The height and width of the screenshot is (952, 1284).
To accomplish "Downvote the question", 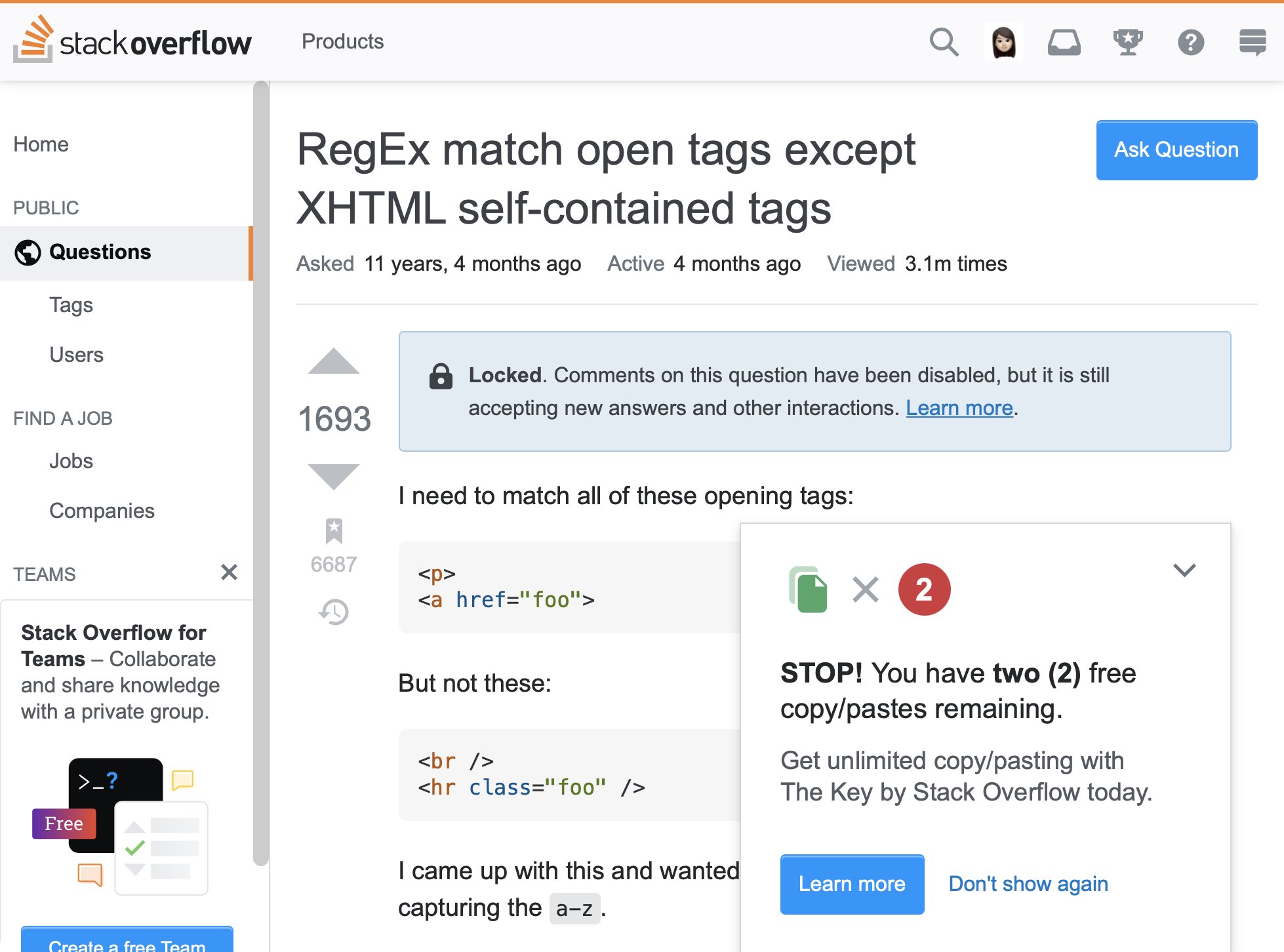I will [x=334, y=475].
